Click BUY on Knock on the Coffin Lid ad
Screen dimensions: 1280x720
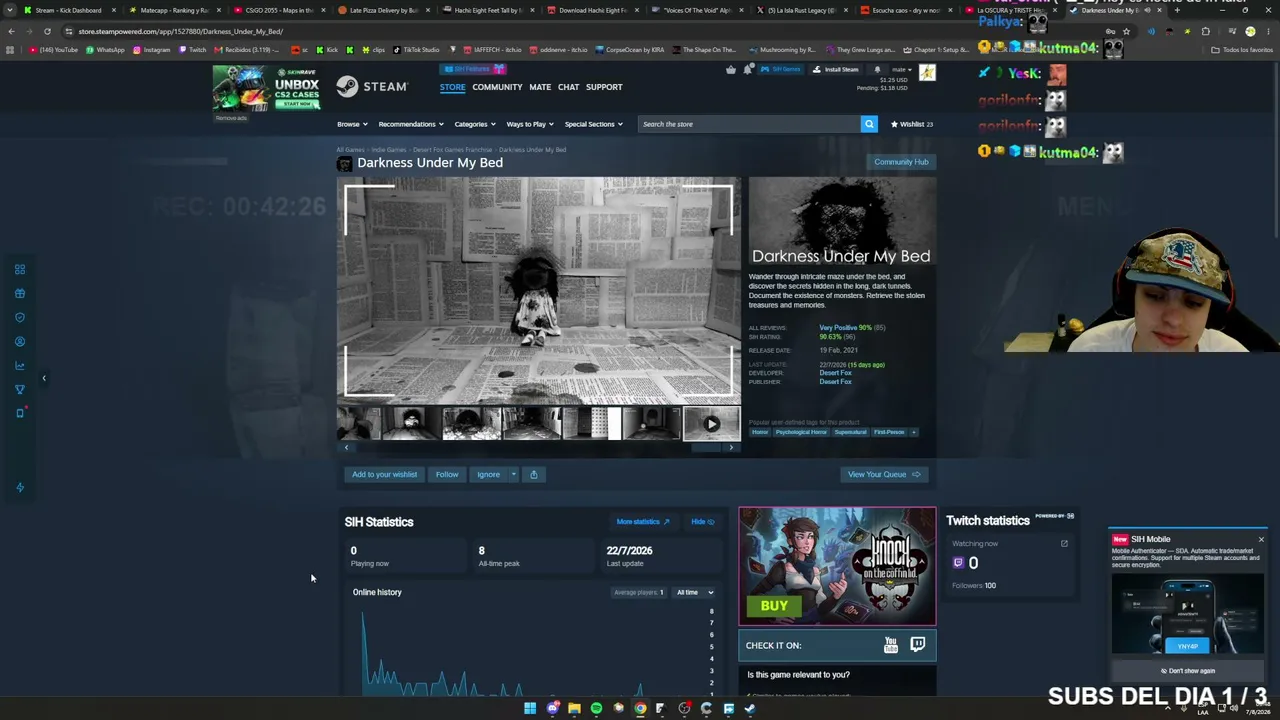(774, 606)
